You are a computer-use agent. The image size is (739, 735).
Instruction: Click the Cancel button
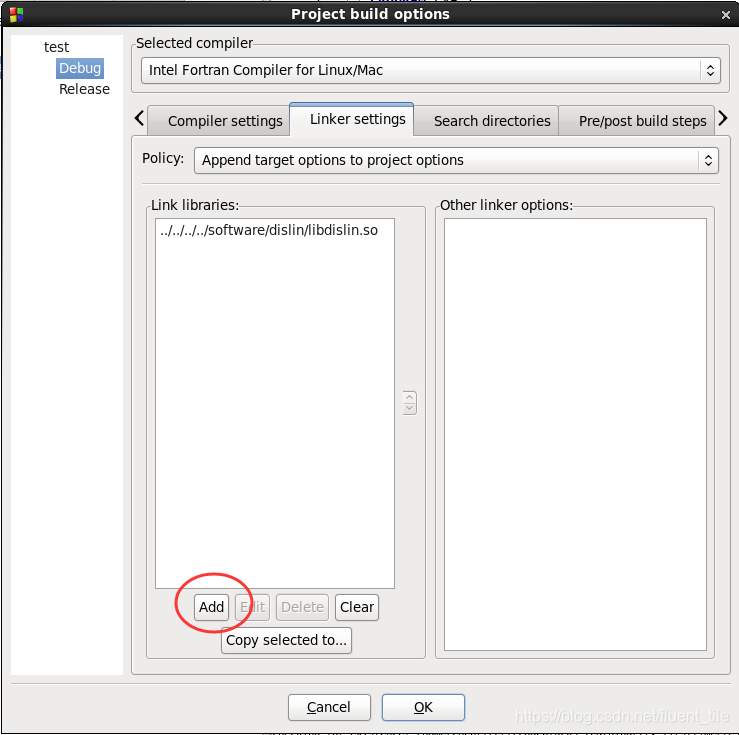329,707
